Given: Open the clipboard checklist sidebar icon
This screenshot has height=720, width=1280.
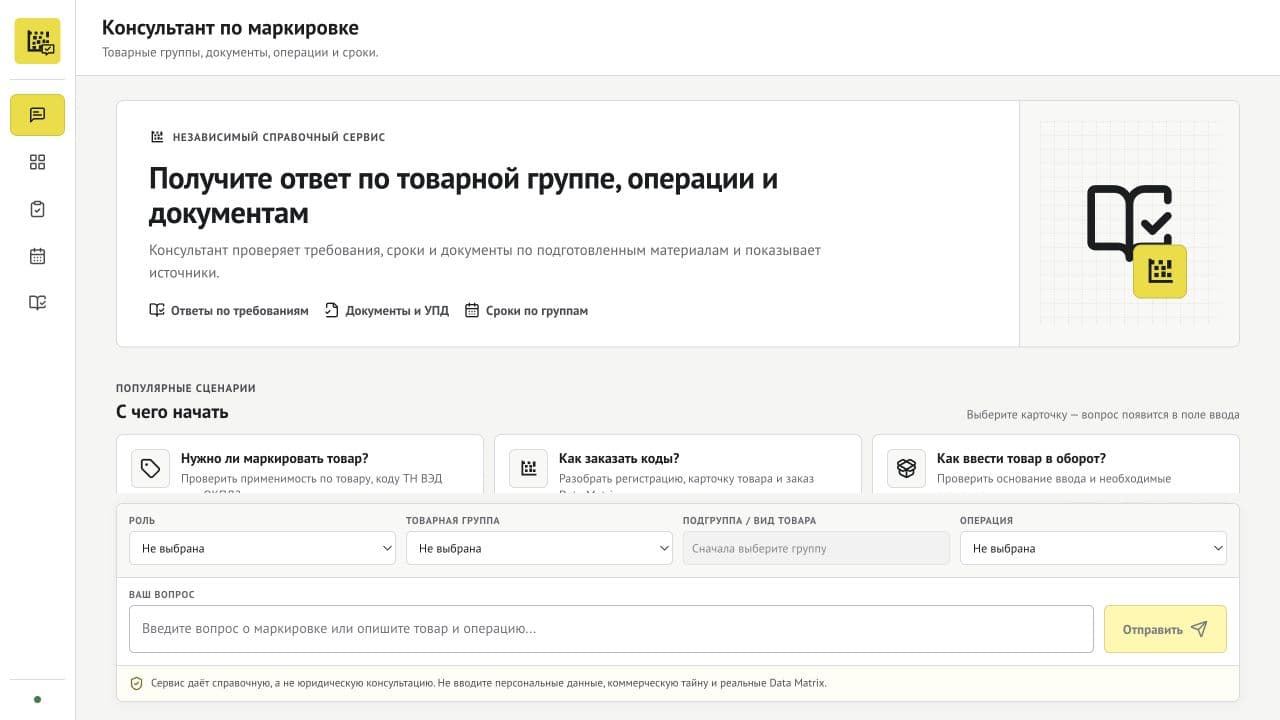Looking at the screenshot, I should tap(37, 209).
